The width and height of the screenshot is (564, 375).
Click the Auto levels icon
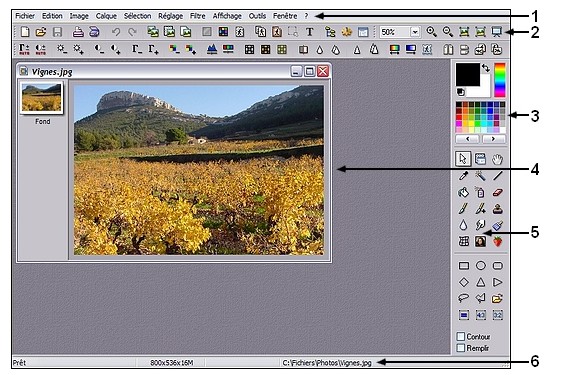point(24,49)
